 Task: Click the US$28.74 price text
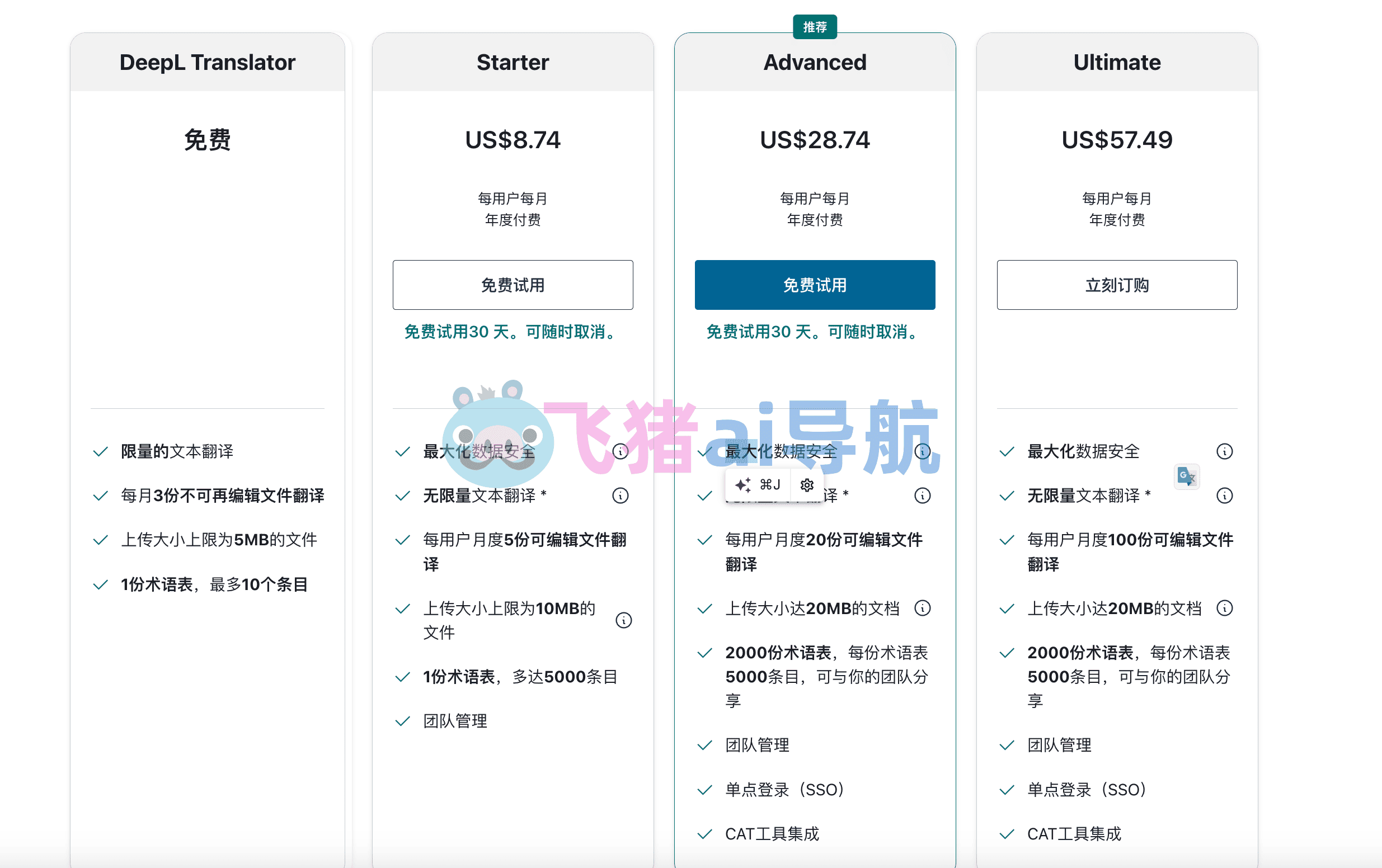tap(815, 140)
